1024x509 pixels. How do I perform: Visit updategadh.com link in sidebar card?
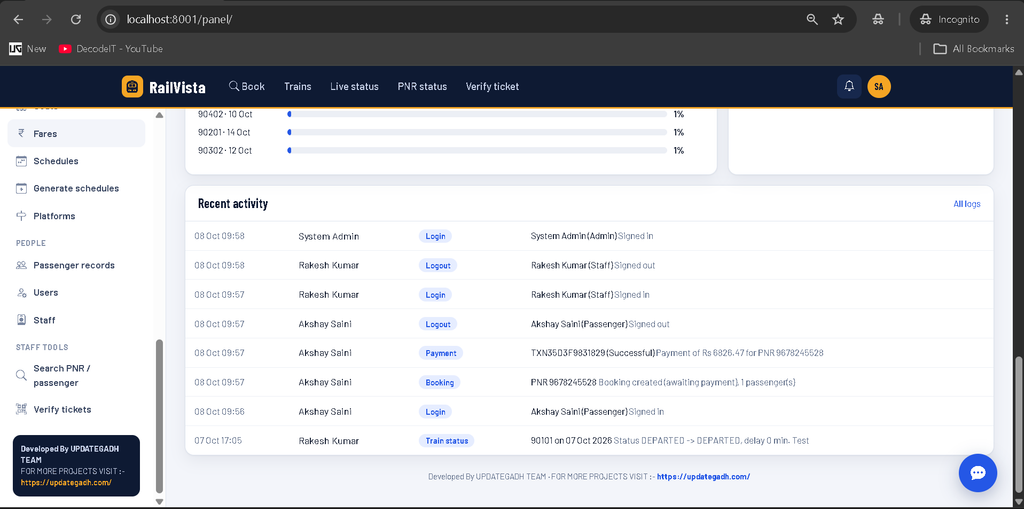pyautogui.click(x=66, y=482)
